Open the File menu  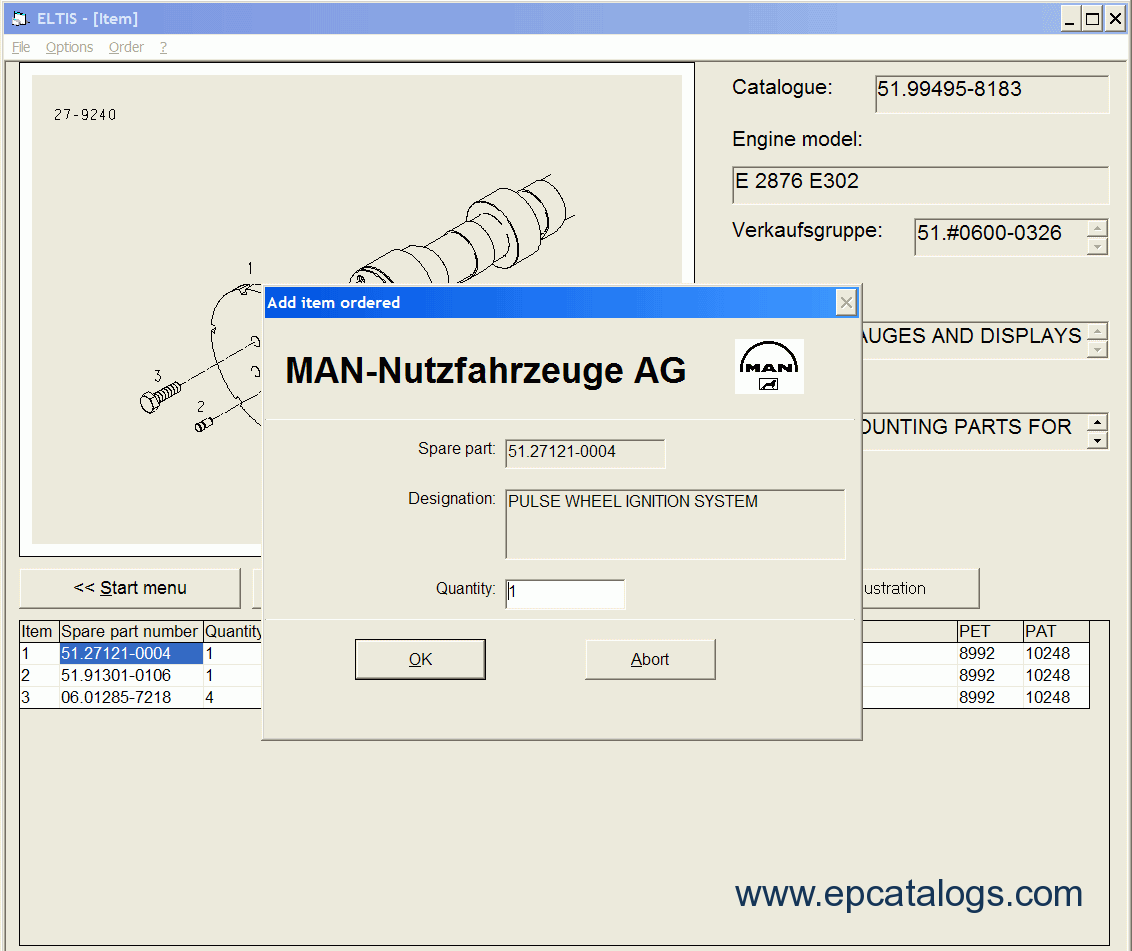pyautogui.click(x=19, y=47)
